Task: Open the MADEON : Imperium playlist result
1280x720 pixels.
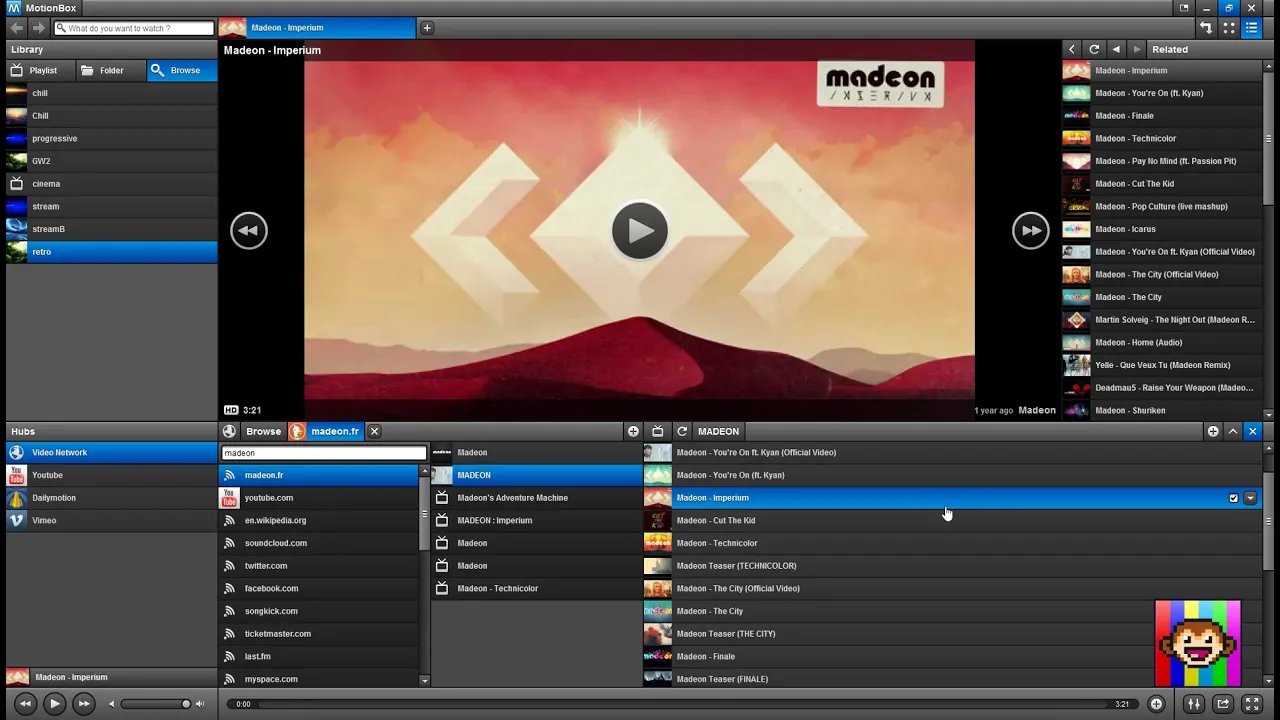Action: click(536, 521)
